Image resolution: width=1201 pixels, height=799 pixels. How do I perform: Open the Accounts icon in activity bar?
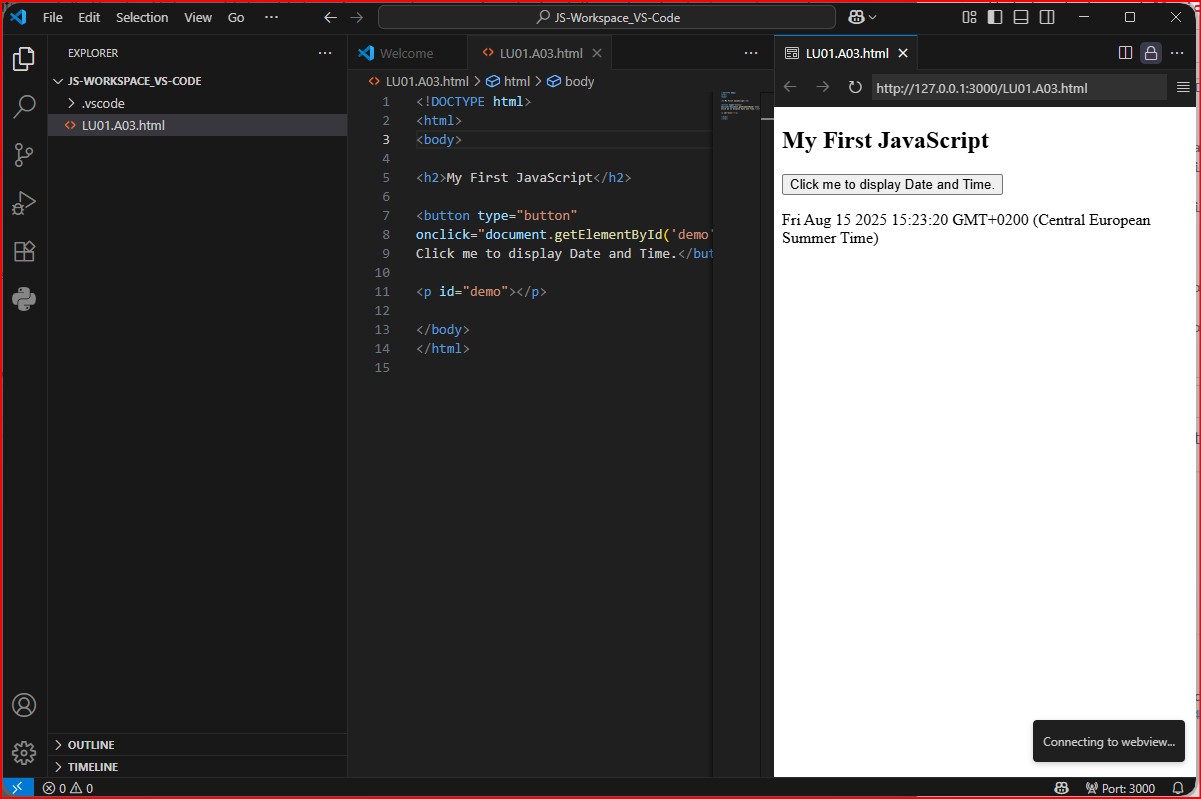tap(24, 705)
